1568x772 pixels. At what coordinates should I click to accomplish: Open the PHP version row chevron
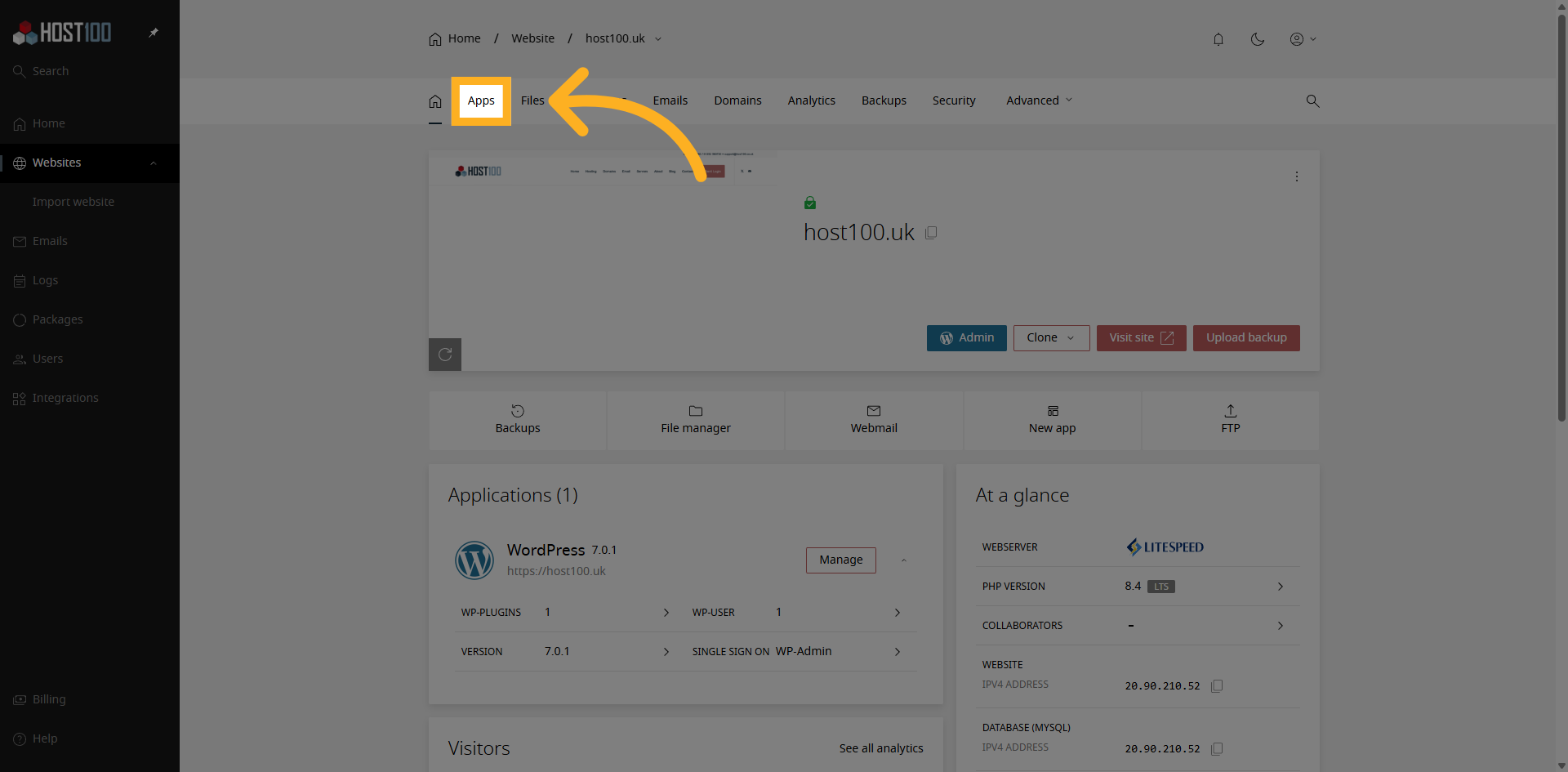click(1281, 587)
